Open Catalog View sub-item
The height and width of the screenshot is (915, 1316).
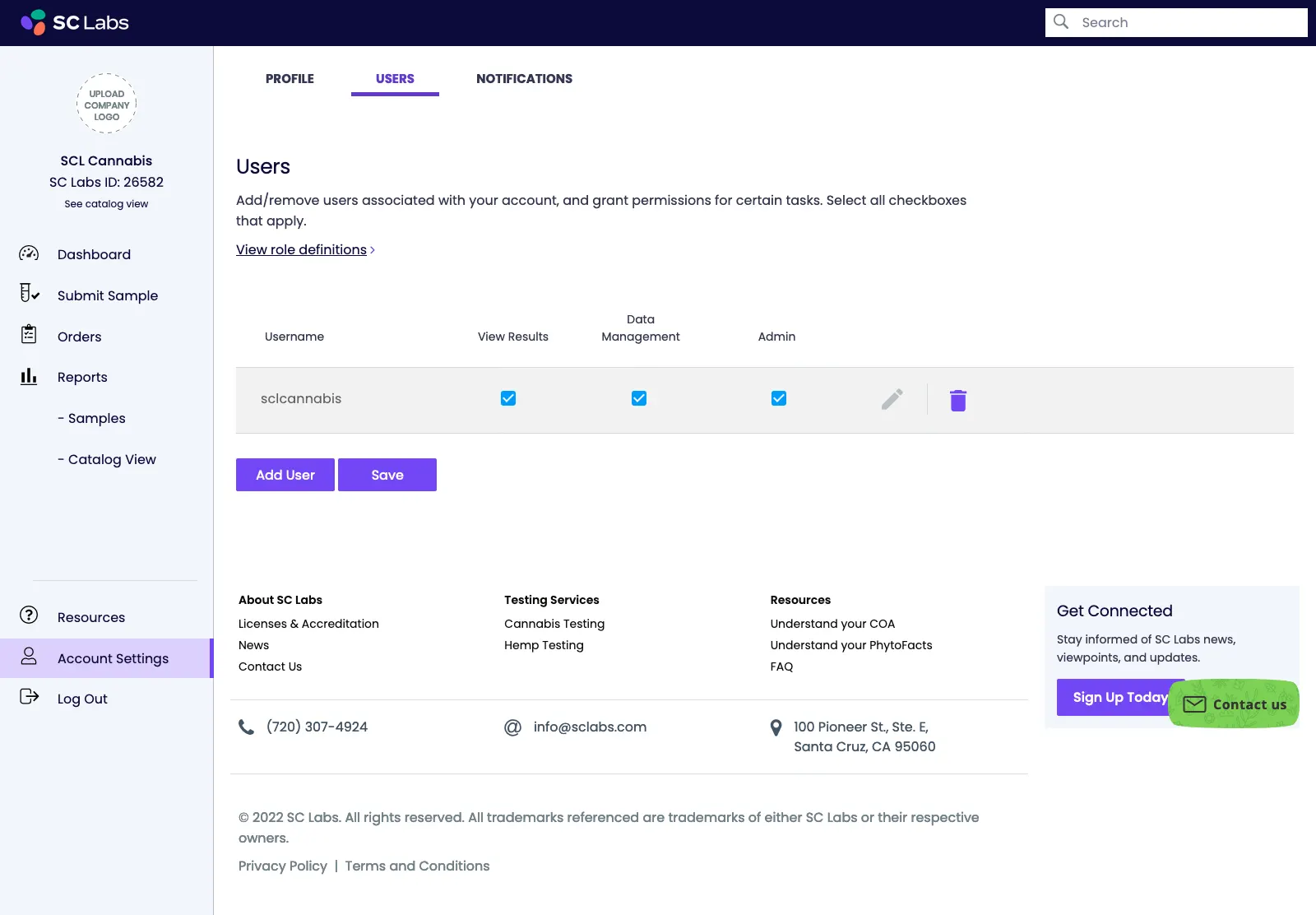tap(107, 459)
